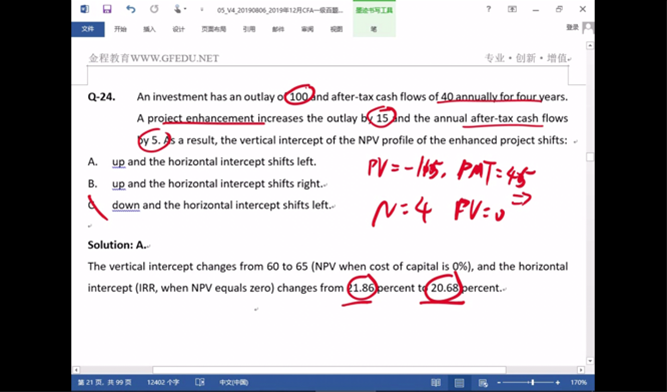Click the 登录 sign-in link
Image resolution: width=667 pixels, height=392 pixels.
point(572,27)
